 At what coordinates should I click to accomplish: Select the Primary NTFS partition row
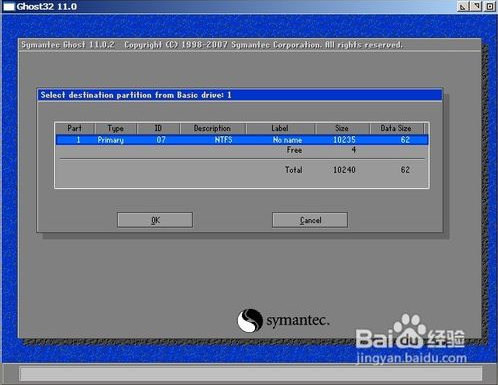[x=242, y=140]
